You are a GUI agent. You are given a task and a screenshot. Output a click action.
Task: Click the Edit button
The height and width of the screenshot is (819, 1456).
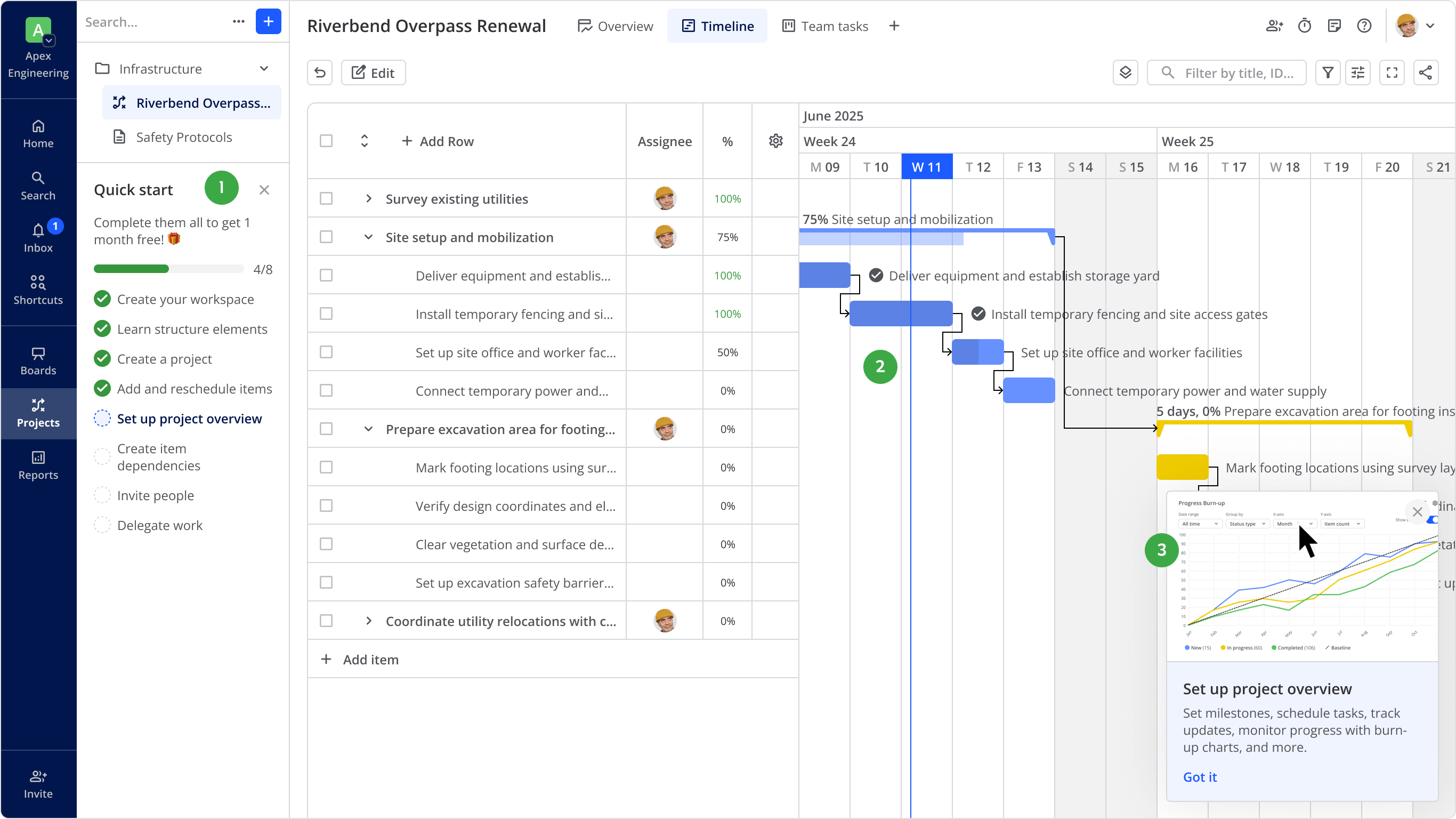(373, 73)
